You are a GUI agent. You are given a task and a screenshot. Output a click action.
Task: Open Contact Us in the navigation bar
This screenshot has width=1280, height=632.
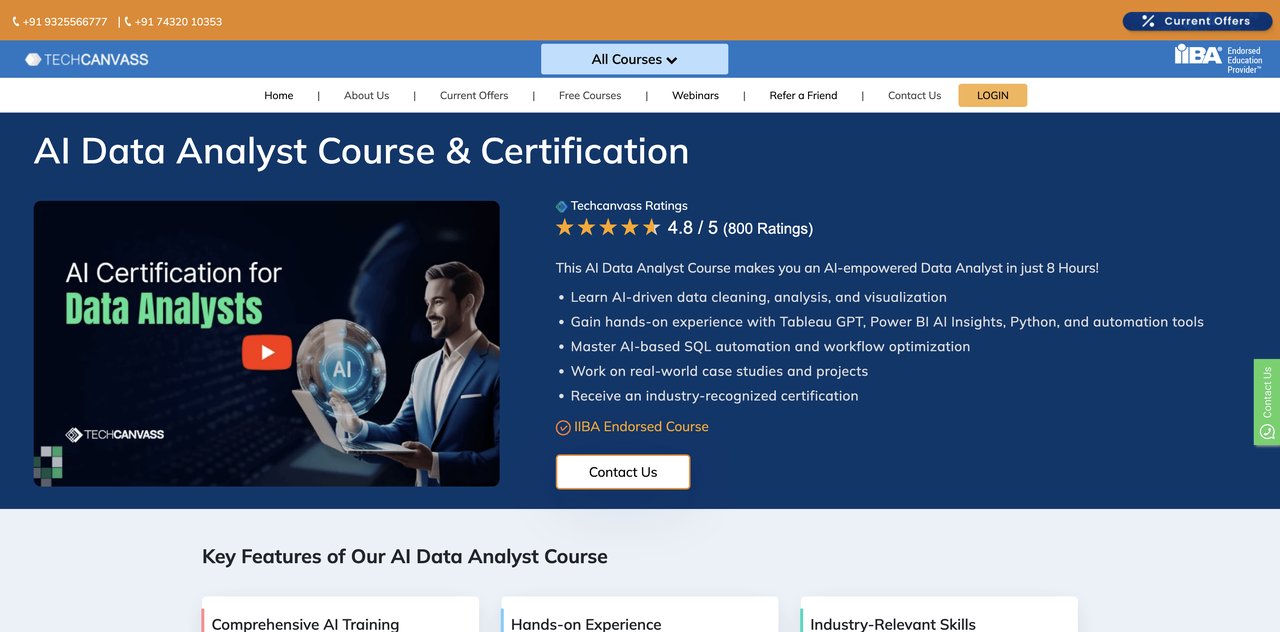(x=914, y=95)
